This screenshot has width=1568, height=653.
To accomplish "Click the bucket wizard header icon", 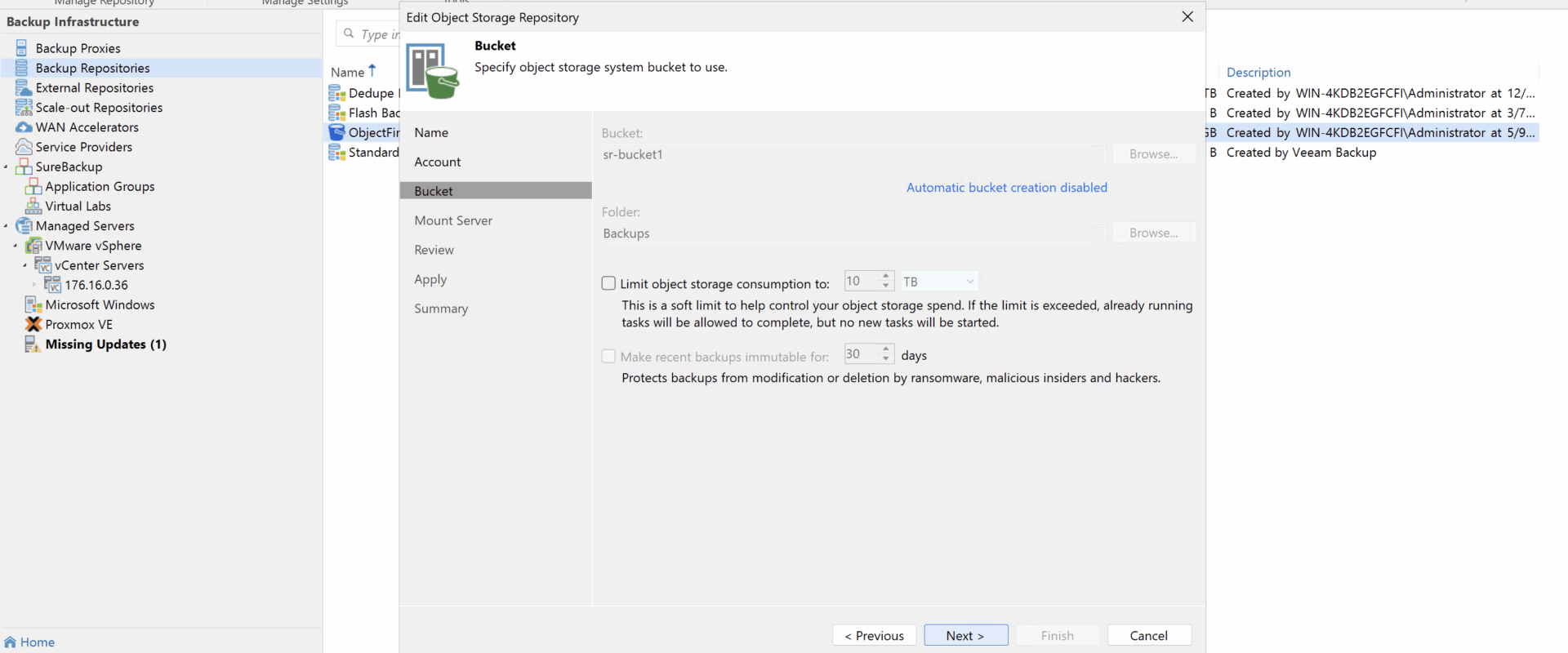I will 433,71.
